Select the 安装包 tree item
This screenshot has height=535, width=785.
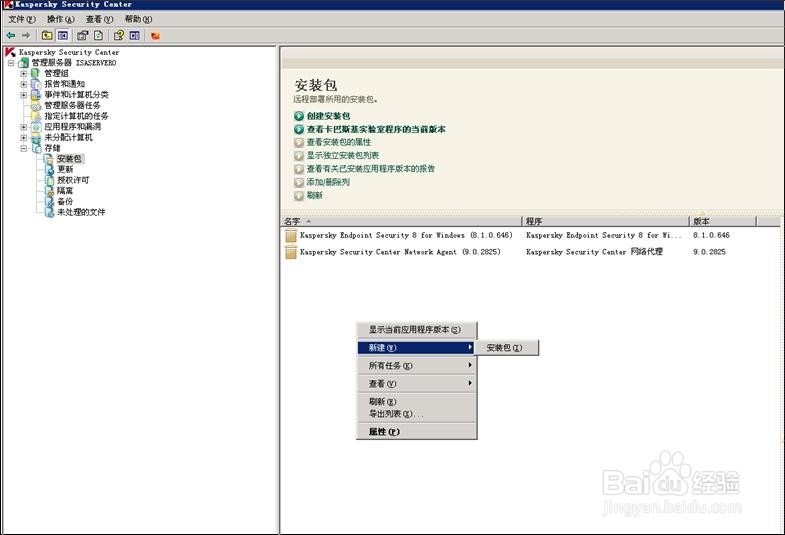[x=70, y=159]
